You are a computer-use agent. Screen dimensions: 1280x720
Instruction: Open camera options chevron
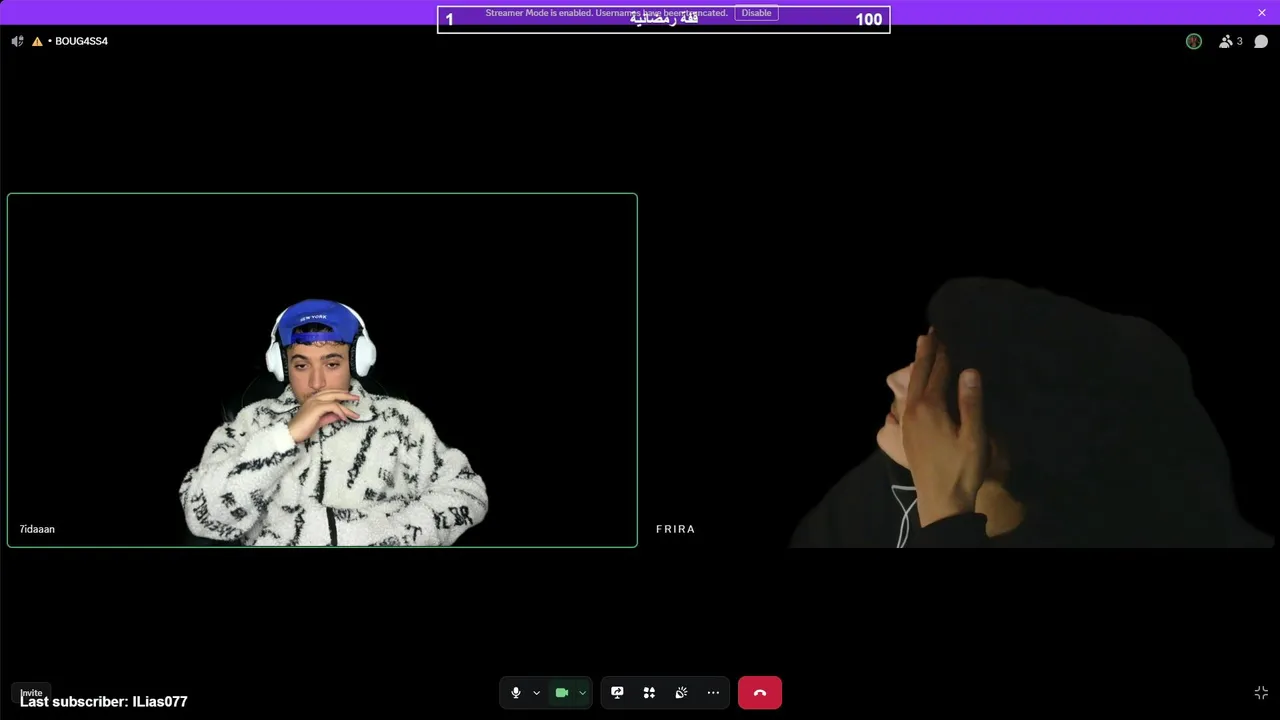(x=582, y=693)
